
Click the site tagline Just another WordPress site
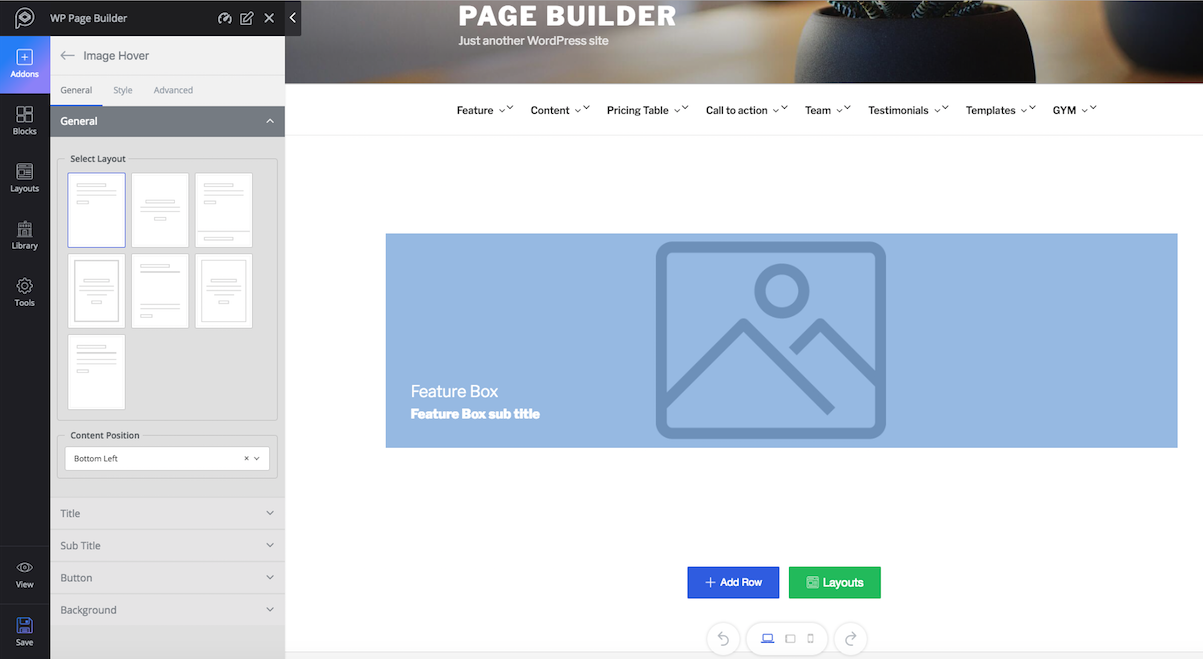click(x=533, y=41)
